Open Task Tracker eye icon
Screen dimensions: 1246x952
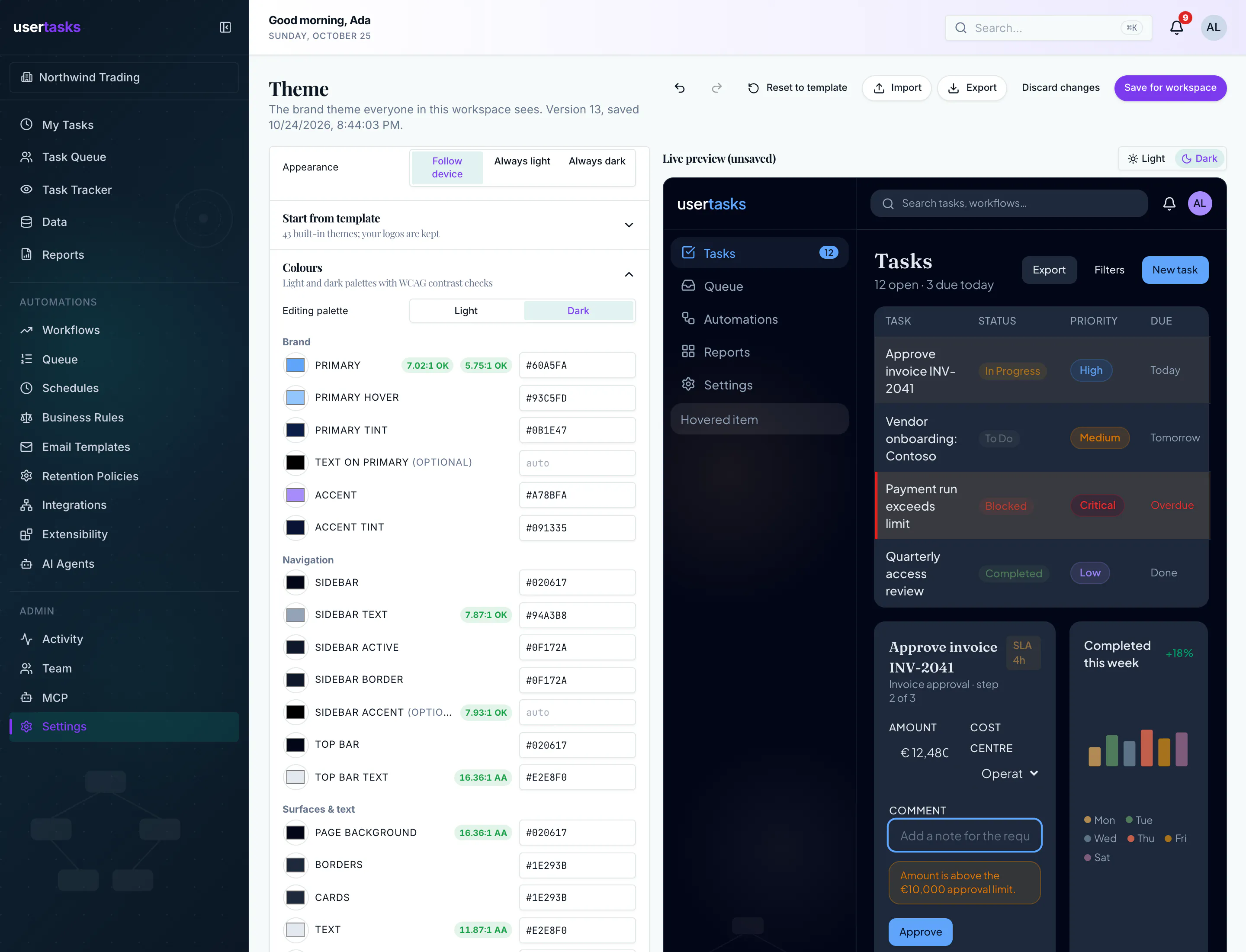coord(27,189)
